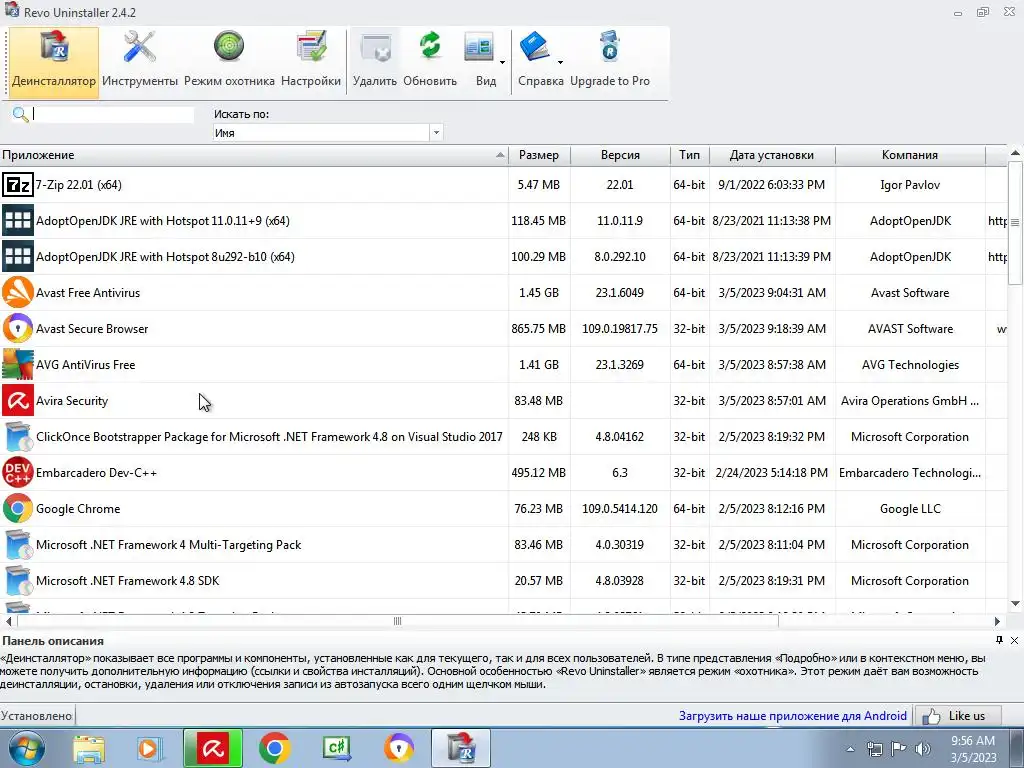This screenshot has height=768, width=1024.
Task: Click company cell "Igor Pavlov"
Action: pos(910,185)
